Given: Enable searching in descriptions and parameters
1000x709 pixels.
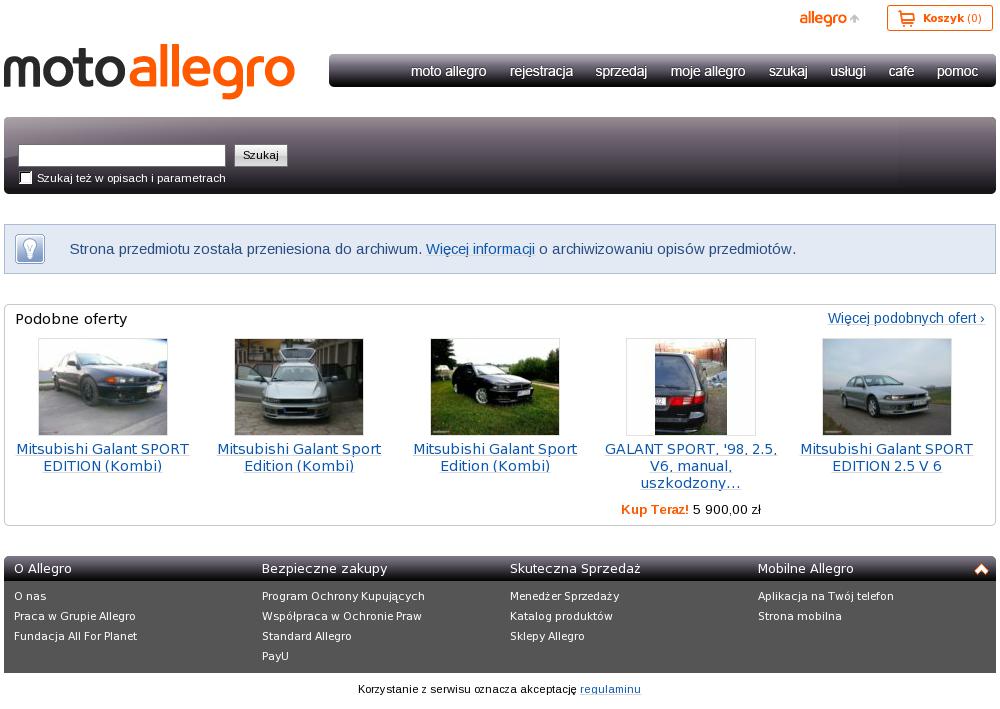Looking at the screenshot, I should click(26, 178).
